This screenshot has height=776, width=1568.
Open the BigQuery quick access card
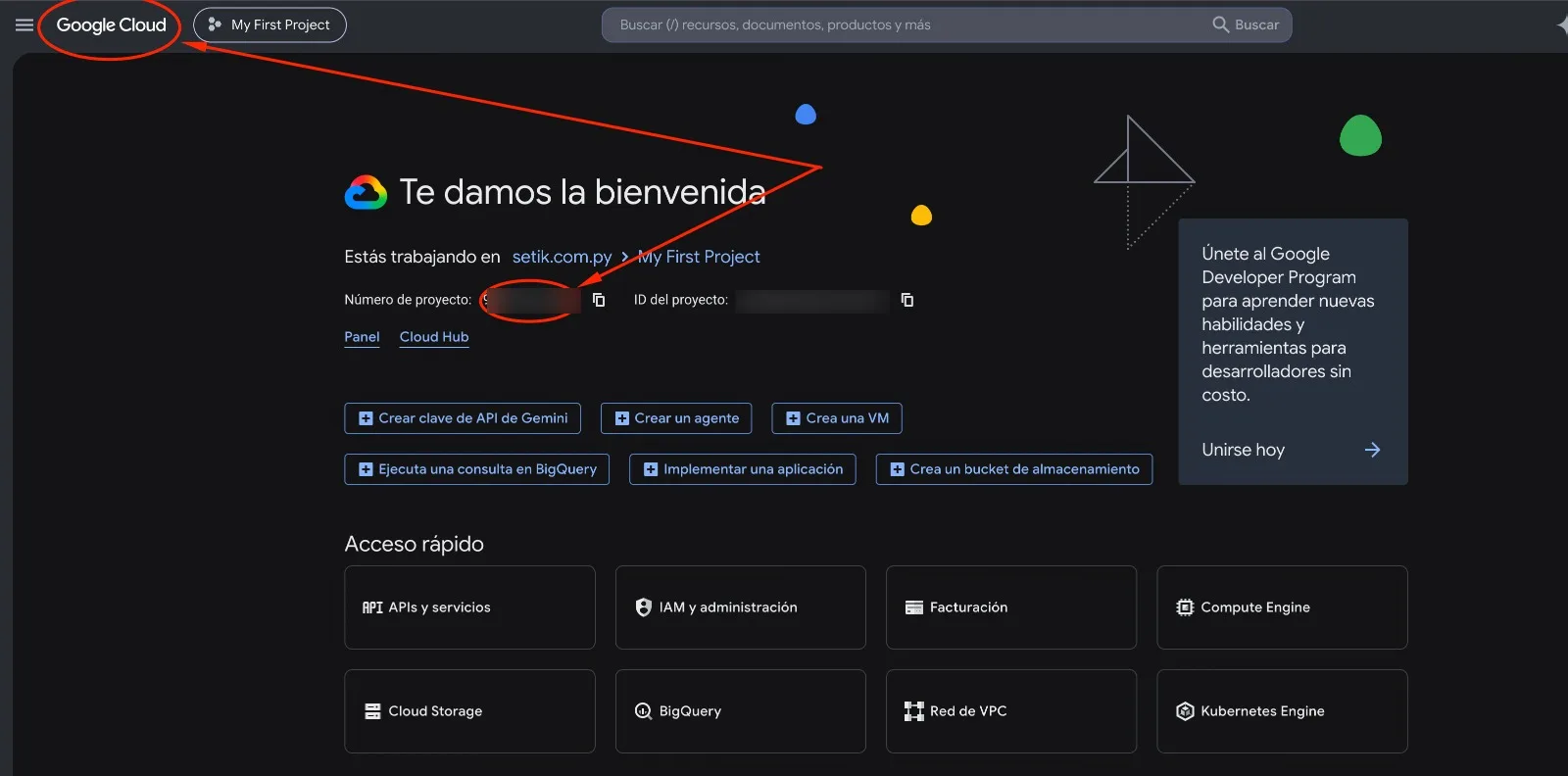[x=740, y=711]
